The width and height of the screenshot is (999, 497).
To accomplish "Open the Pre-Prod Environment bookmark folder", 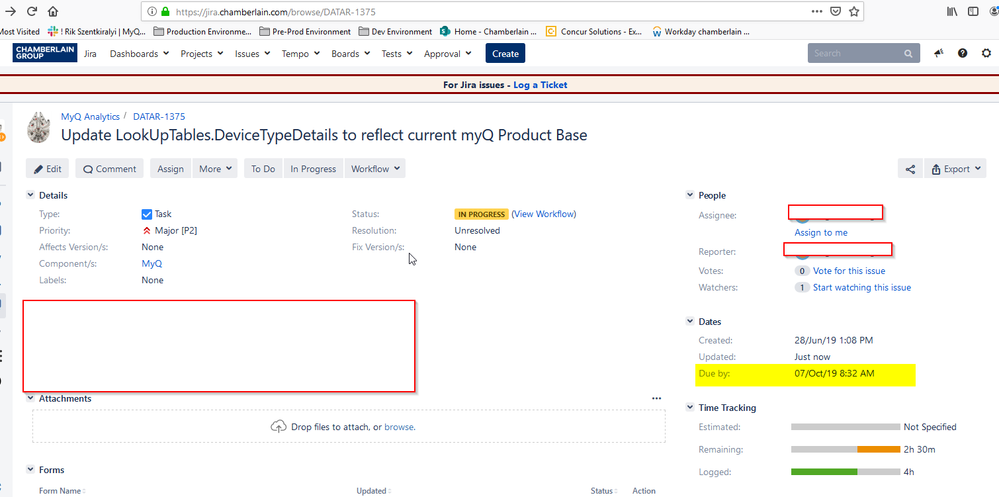I will 306,31.
